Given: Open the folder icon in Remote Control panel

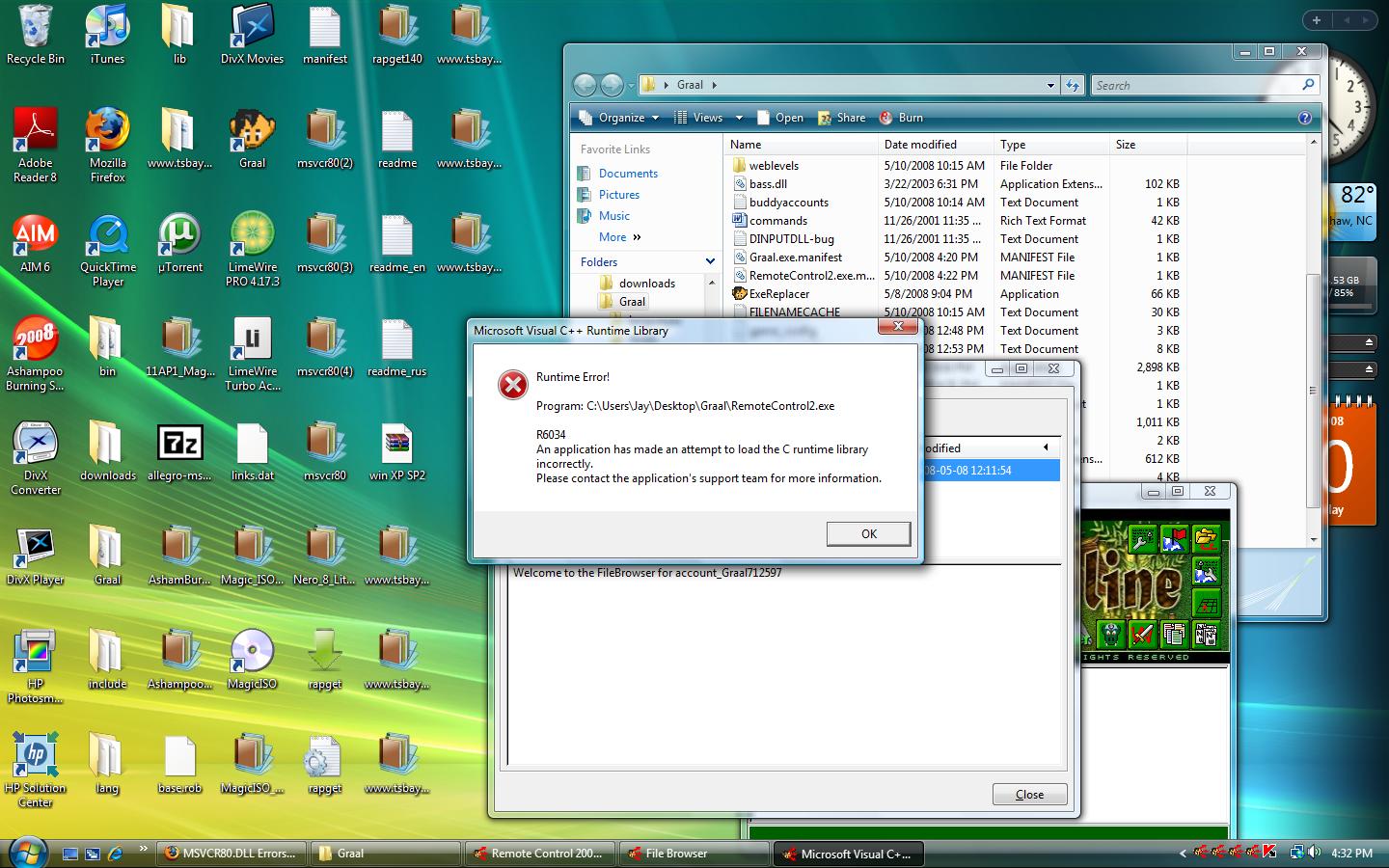Looking at the screenshot, I should pyautogui.click(x=1206, y=538).
